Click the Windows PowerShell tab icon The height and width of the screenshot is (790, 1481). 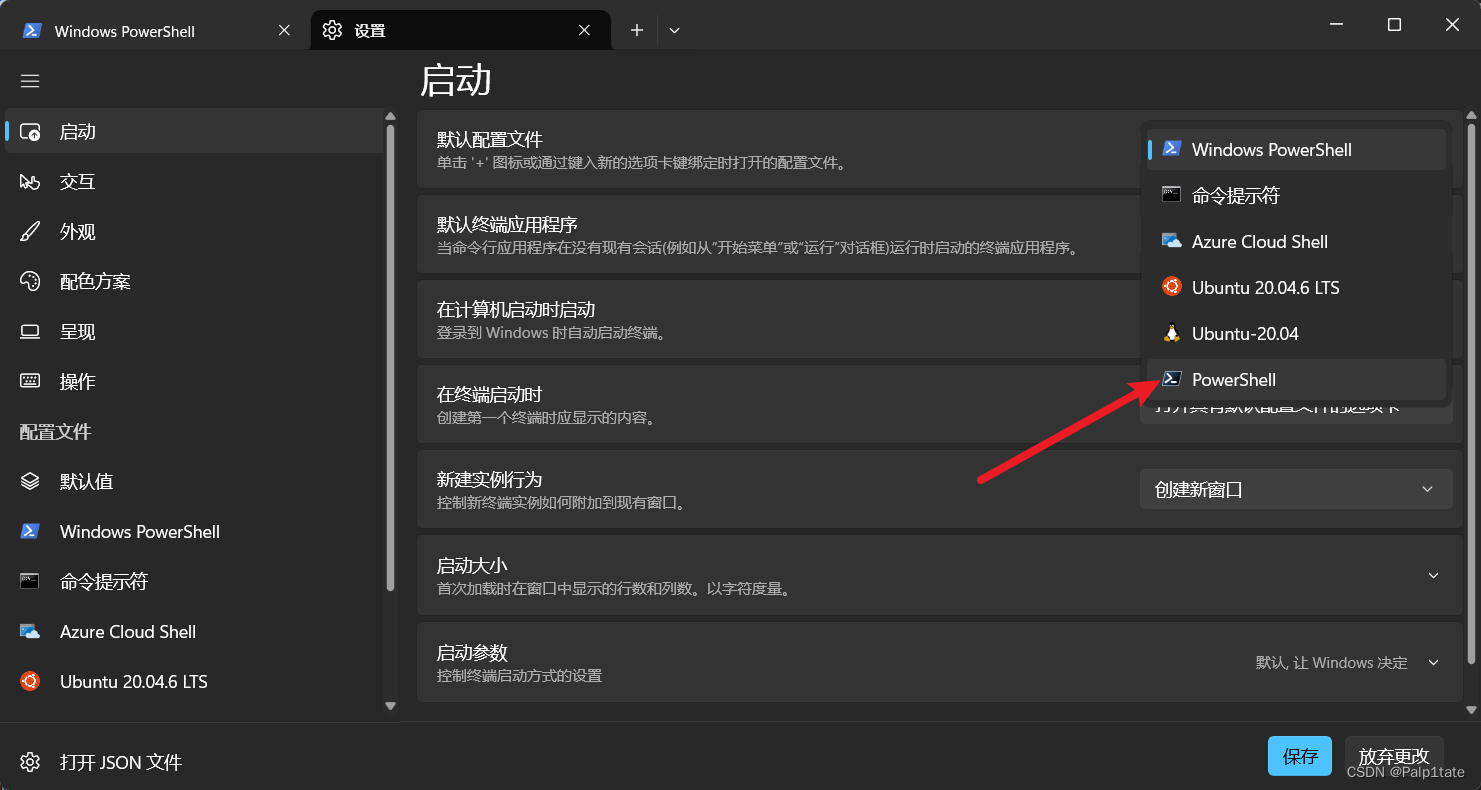pyautogui.click(x=32, y=30)
